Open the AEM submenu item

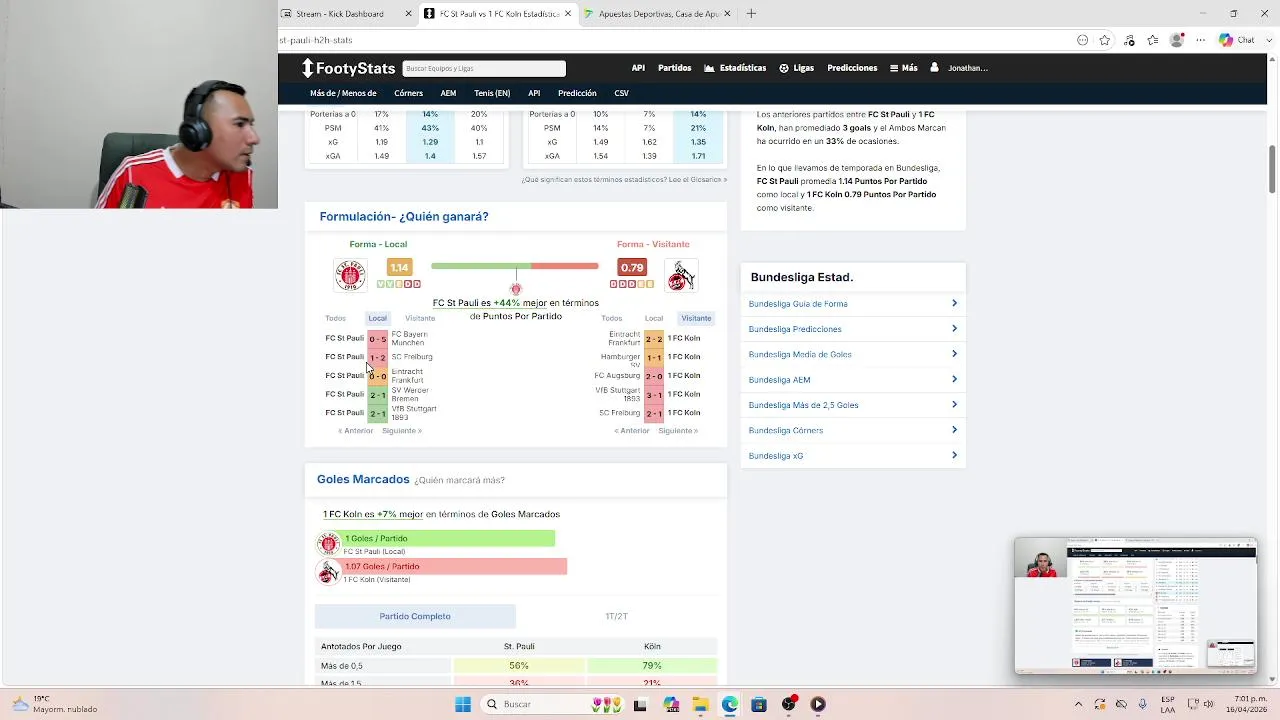(448, 93)
